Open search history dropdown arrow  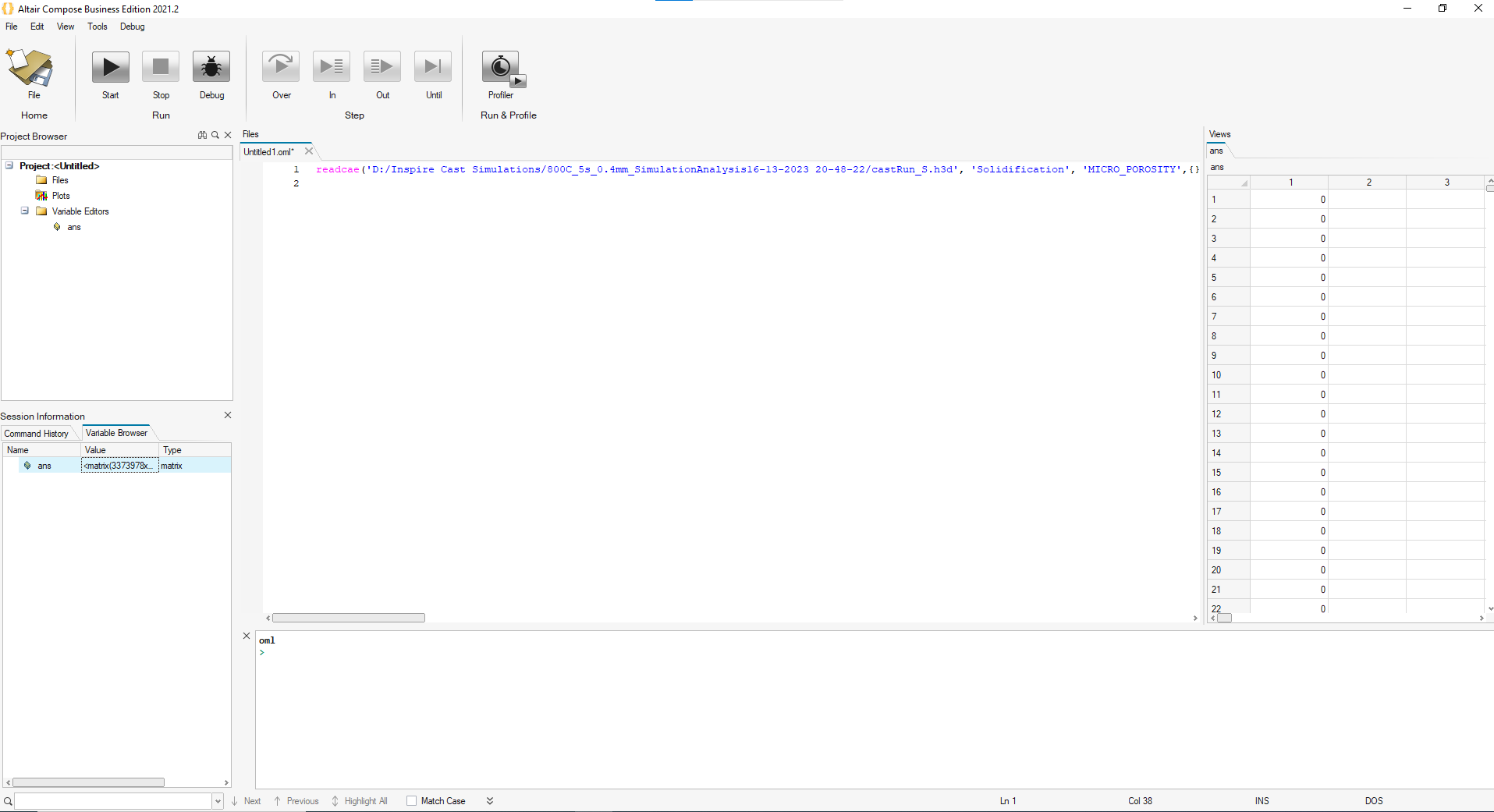click(218, 801)
